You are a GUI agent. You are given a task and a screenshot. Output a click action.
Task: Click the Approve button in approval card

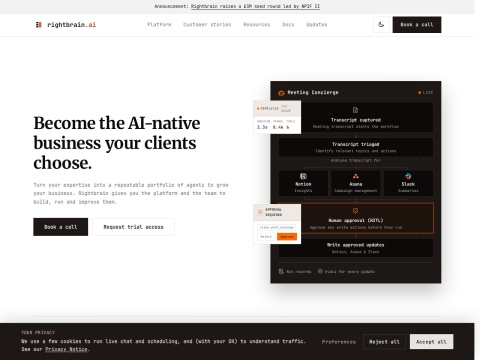click(287, 237)
